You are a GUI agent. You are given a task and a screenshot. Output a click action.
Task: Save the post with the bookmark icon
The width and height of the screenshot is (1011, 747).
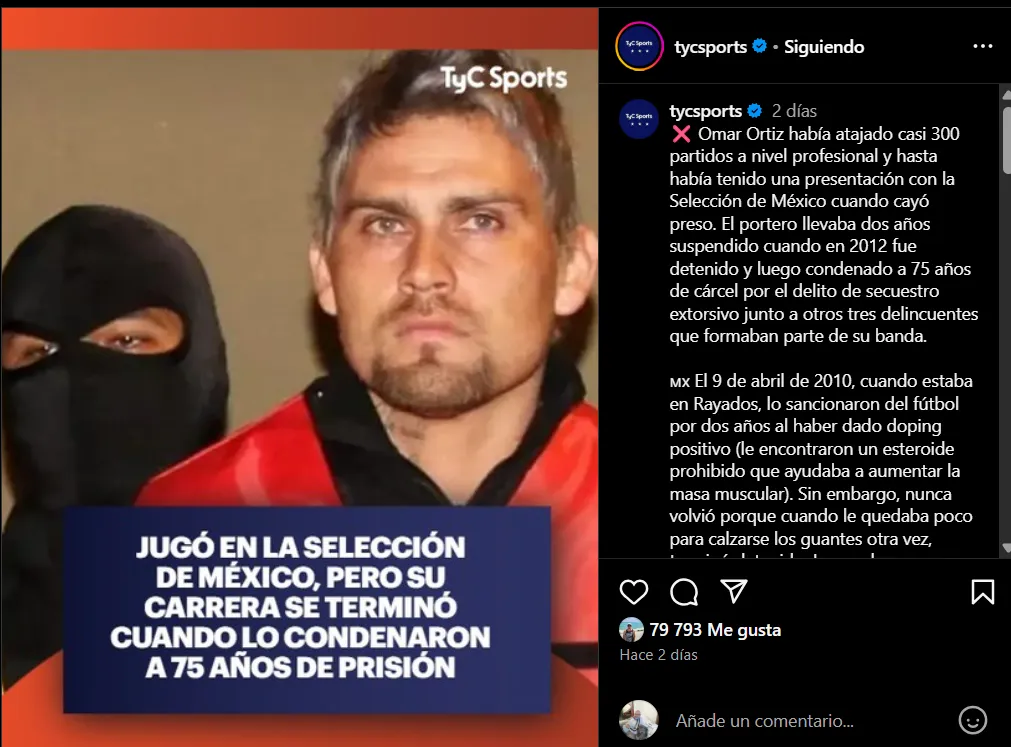click(x=983, y=592)
